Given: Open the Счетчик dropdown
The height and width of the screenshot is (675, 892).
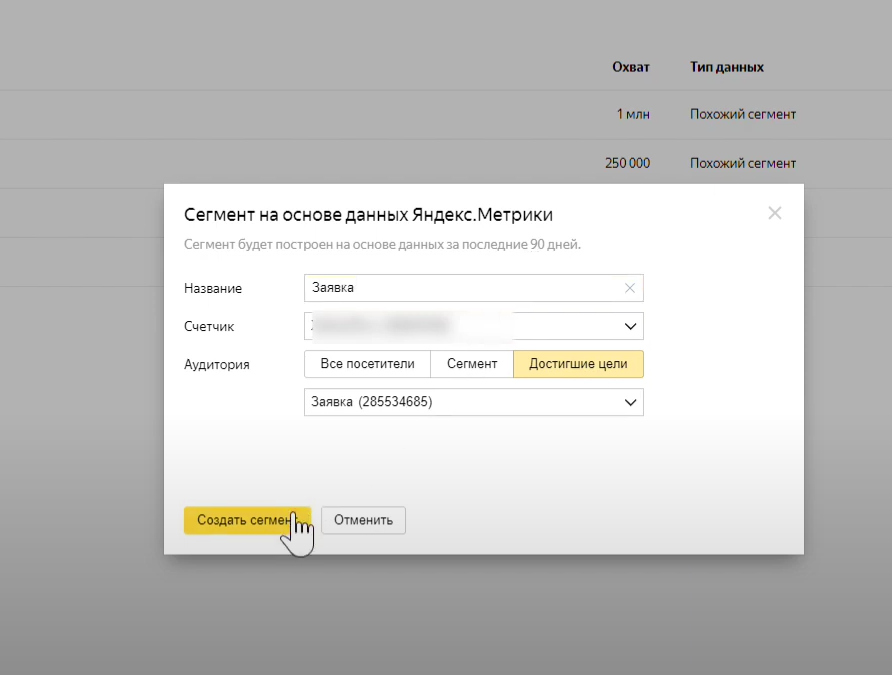Looking at the screenshot, I should pyautogui.click(x=473, y=326).
